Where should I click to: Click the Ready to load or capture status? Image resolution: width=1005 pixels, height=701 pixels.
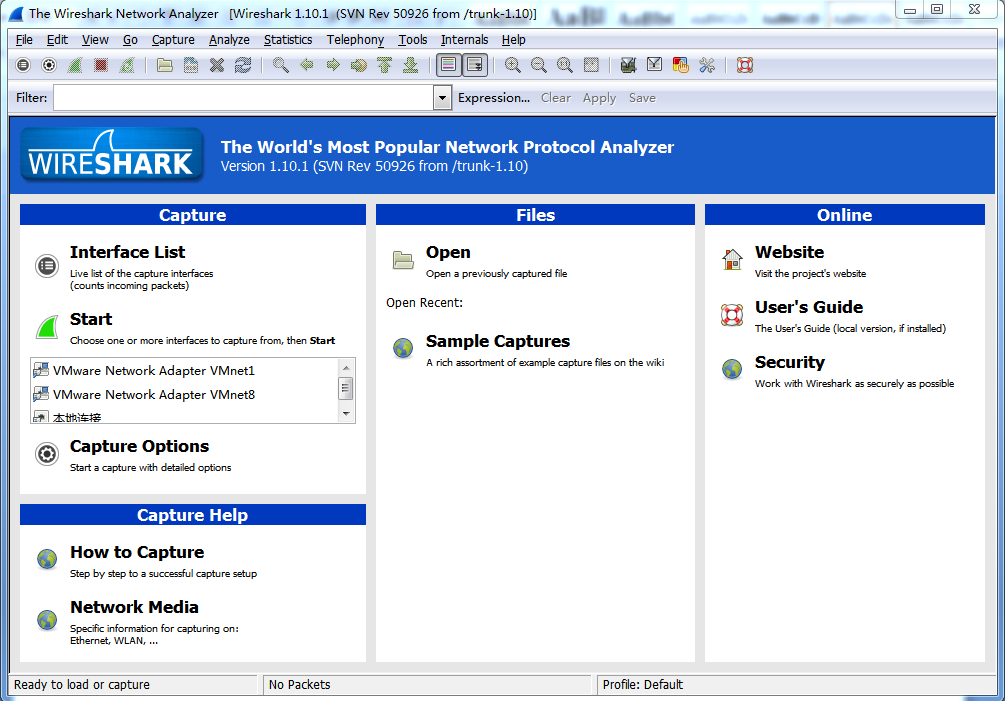tap(81, 685)
